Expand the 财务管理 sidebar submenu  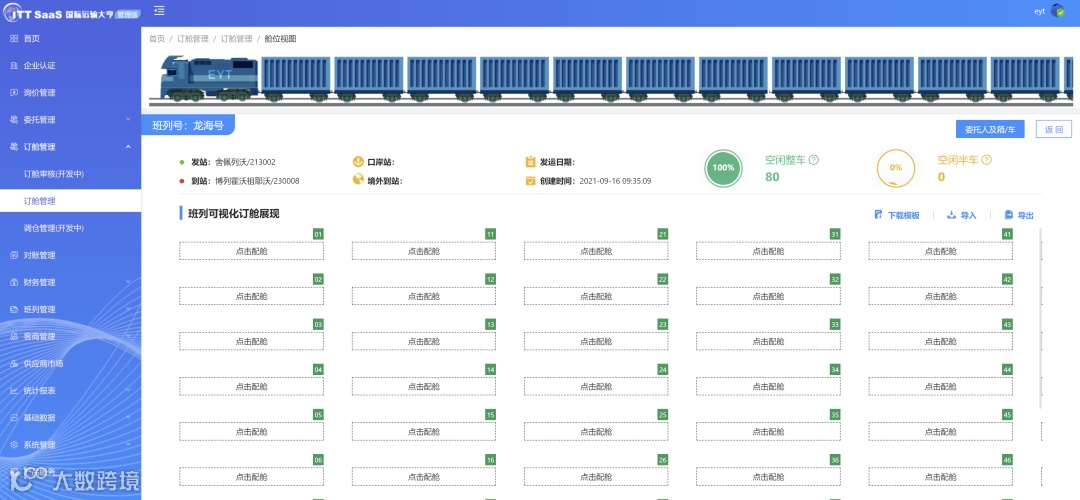click(128, 282)
